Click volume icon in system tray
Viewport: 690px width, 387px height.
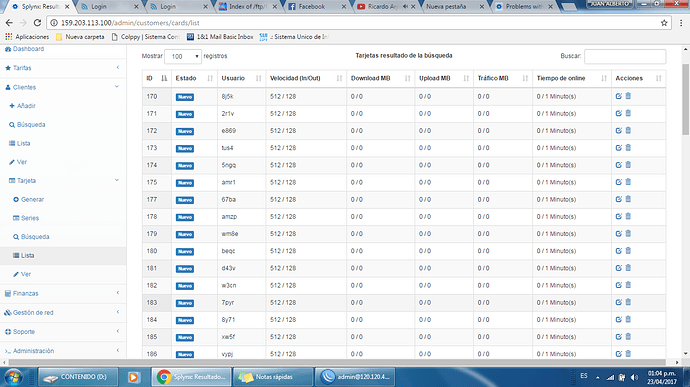pos(634,377)
